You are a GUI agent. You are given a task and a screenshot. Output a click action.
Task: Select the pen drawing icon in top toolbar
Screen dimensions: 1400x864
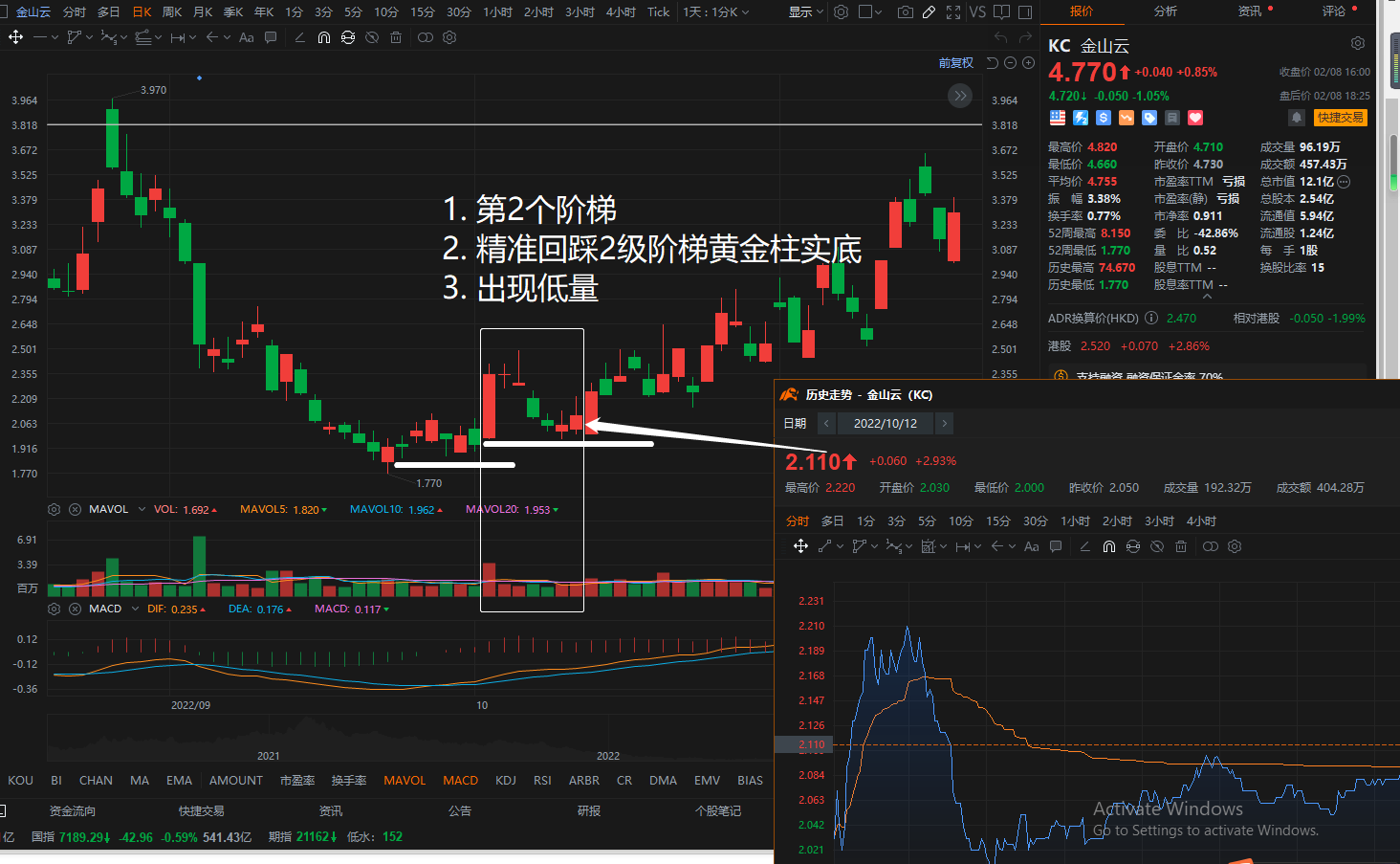click(929, 12)
